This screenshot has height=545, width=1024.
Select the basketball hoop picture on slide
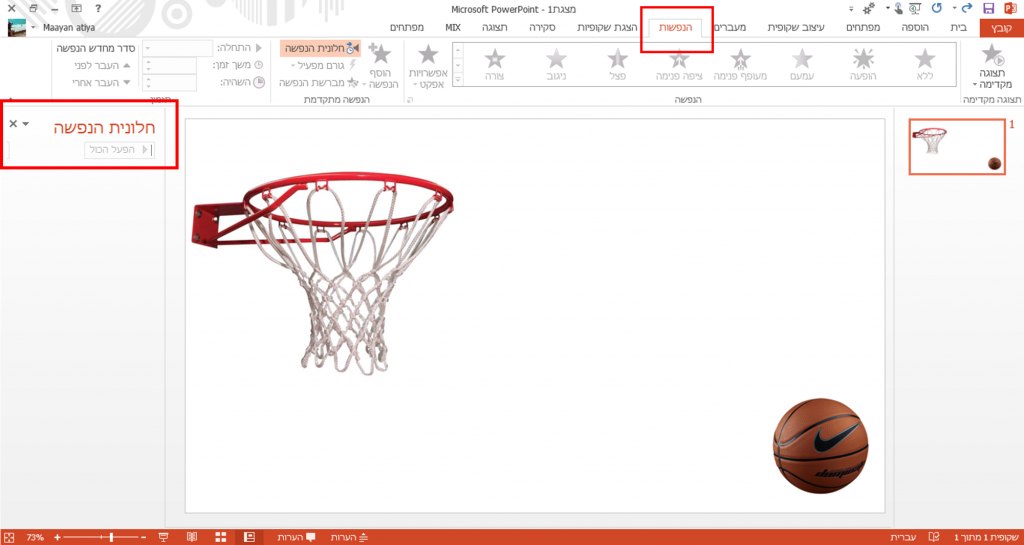[323, 273]
